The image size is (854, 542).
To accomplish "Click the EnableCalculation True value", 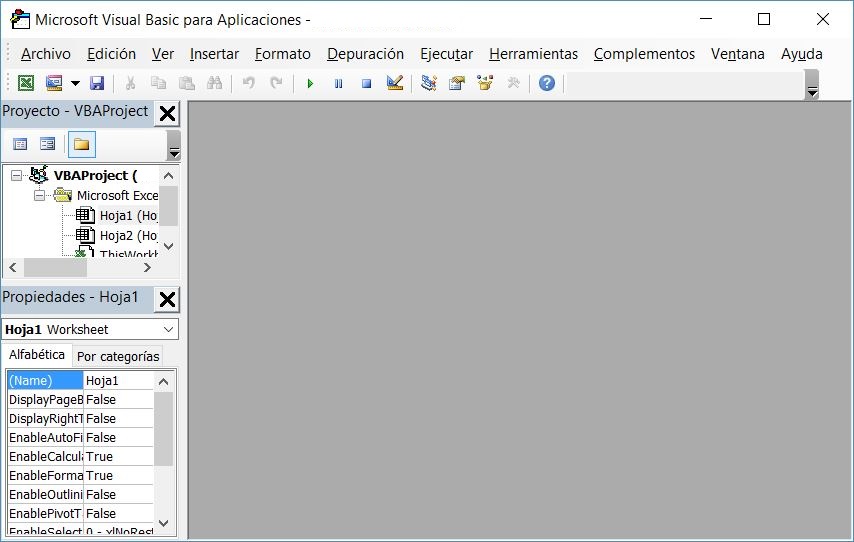I will [x=119, y=456].
